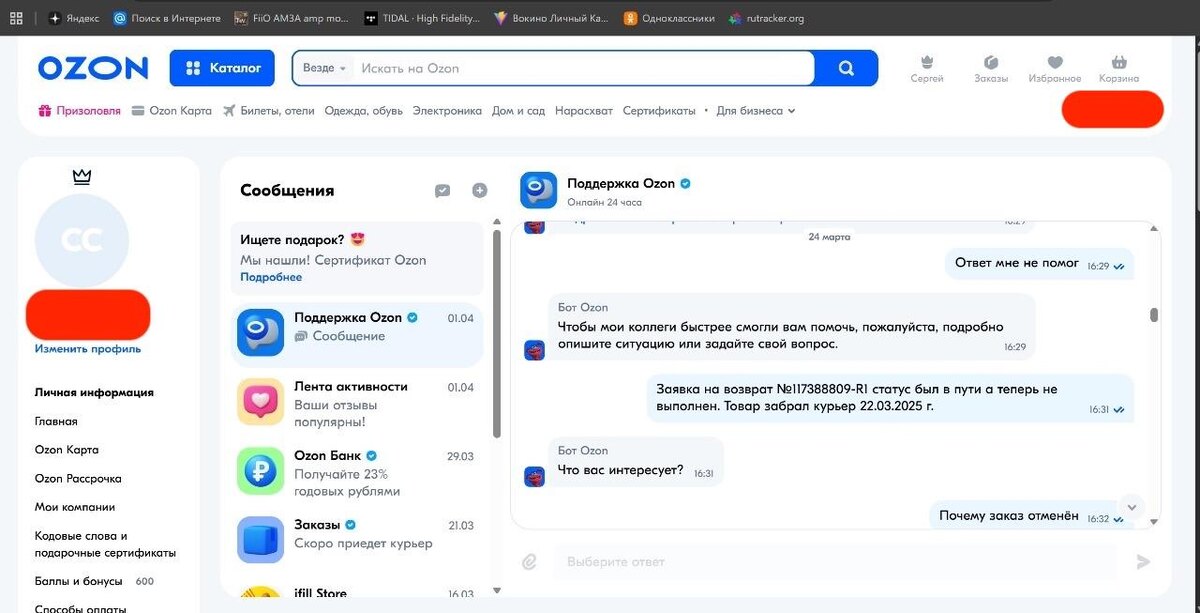
Task: Open Нарасхват navigation item
Action: (x=584, y=111)
